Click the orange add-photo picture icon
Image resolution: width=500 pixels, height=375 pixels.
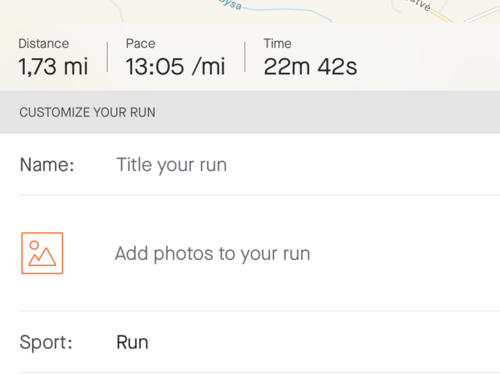[x=42, y=253]
